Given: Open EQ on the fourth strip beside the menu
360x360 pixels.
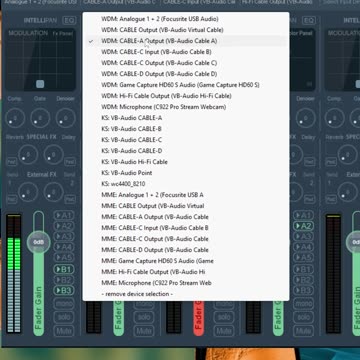Looking at the screenshot, I should tap(309, 21).
